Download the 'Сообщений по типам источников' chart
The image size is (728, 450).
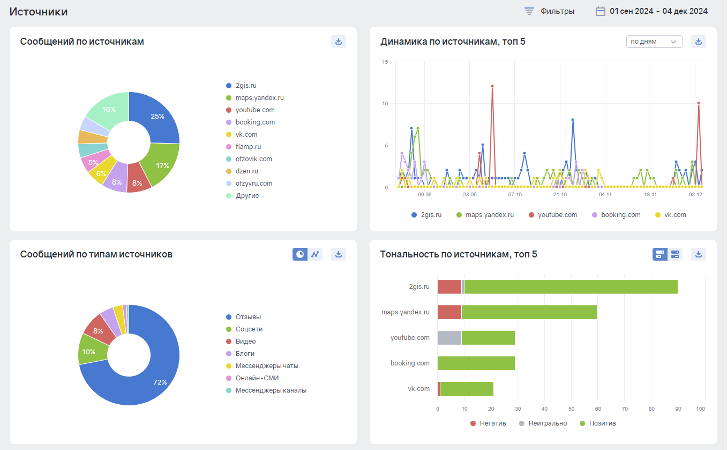338,254
